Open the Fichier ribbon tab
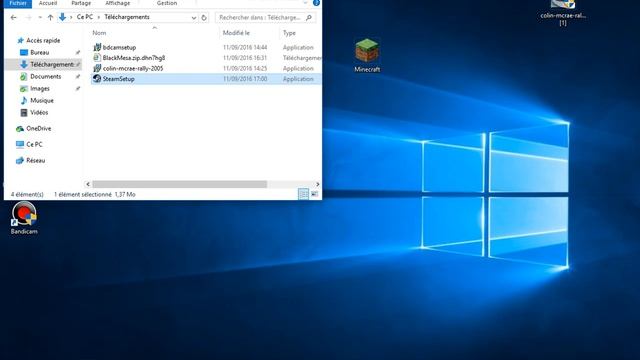Screen dimensions: 640x360 (18, 3)
